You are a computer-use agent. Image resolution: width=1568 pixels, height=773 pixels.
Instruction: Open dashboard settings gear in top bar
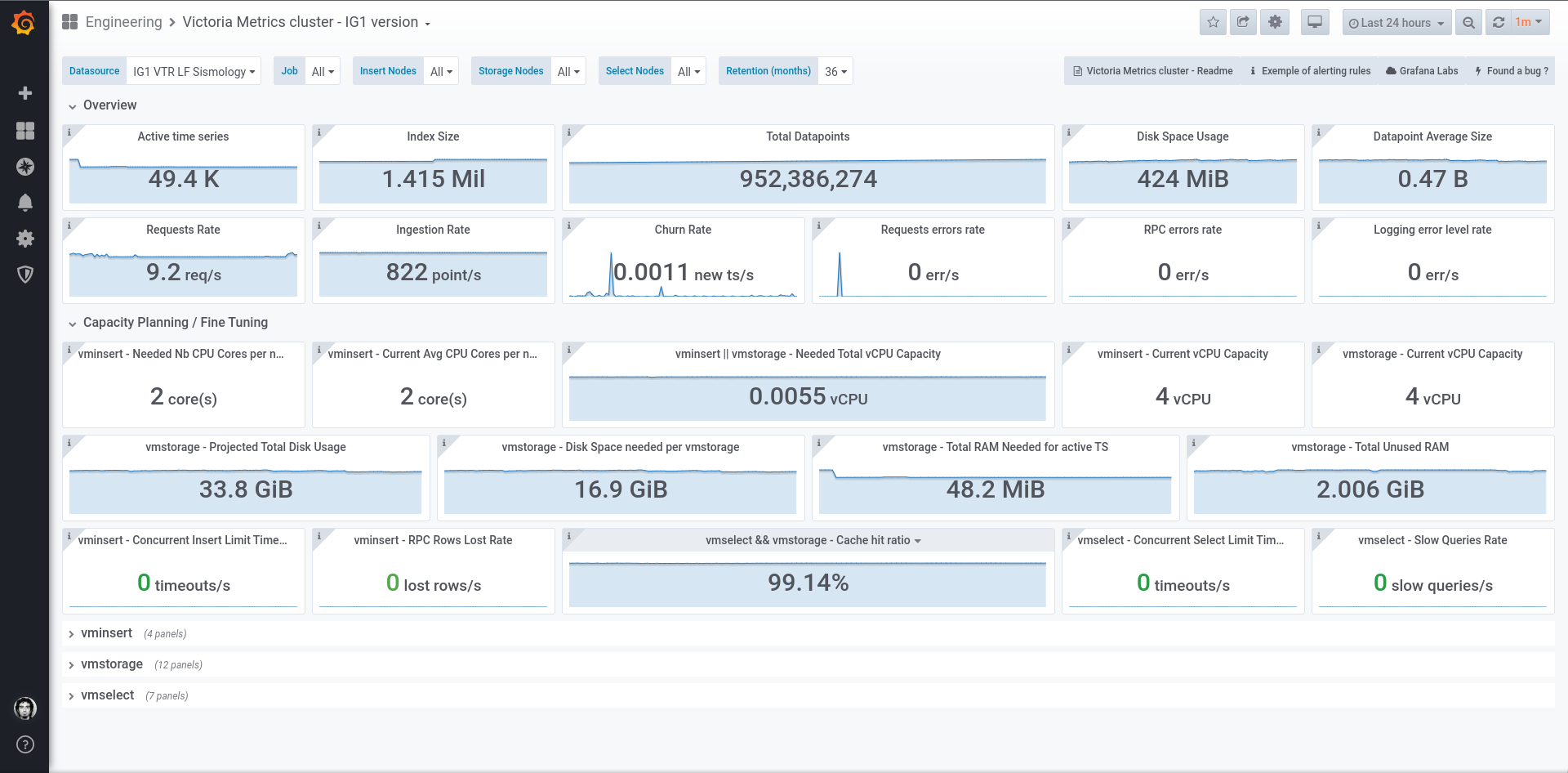point(1275,22)
